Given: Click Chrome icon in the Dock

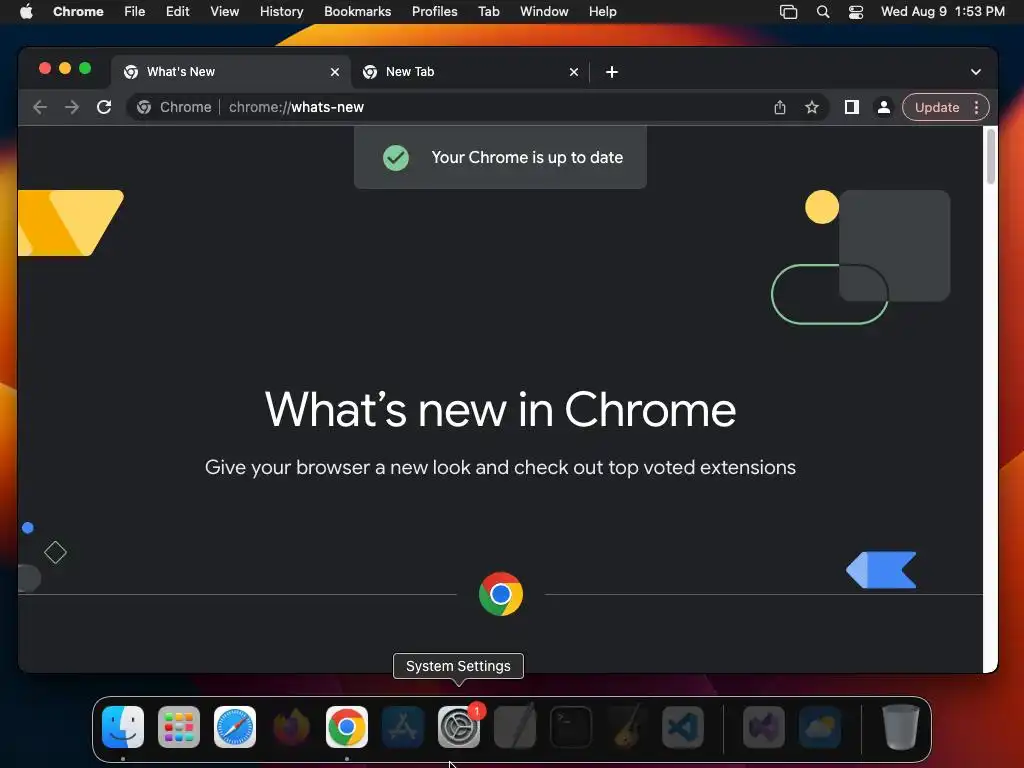Looking at the screenshot, I should pos(347,727).
